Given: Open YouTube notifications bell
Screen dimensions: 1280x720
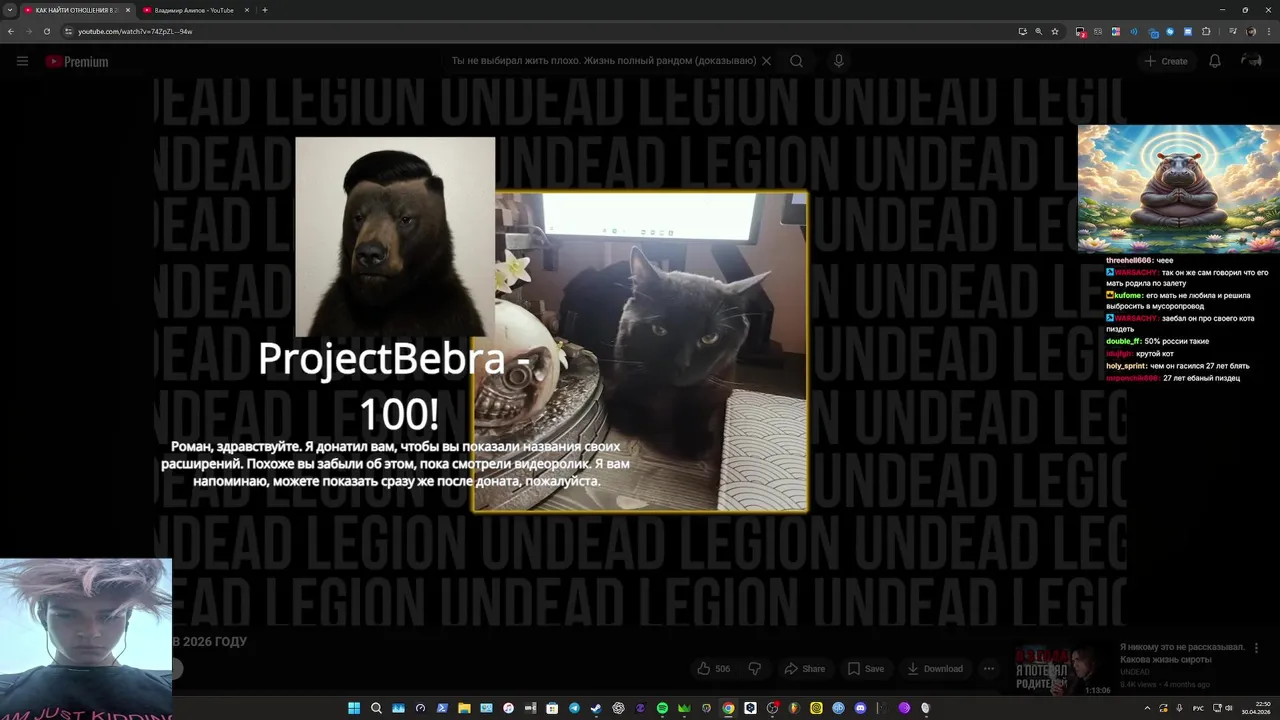Looking at the screenshot, I should pos(1215,61).
